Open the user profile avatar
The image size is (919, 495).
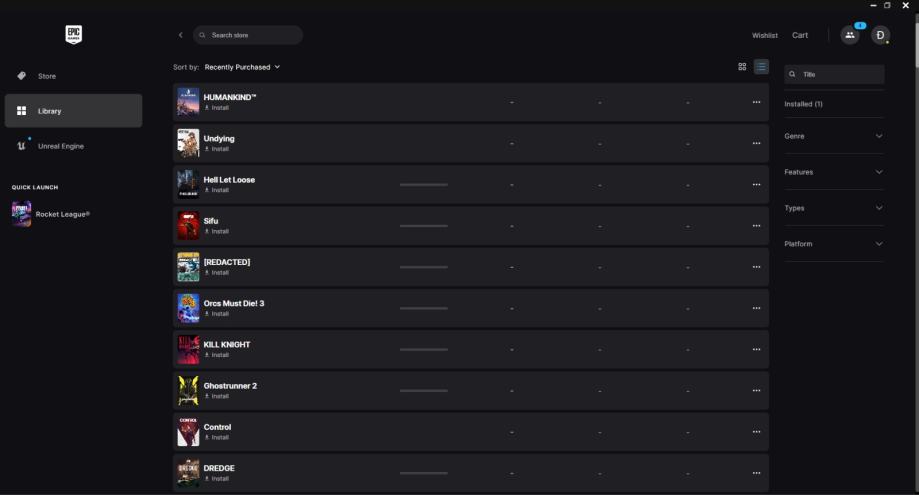(880, 35)
